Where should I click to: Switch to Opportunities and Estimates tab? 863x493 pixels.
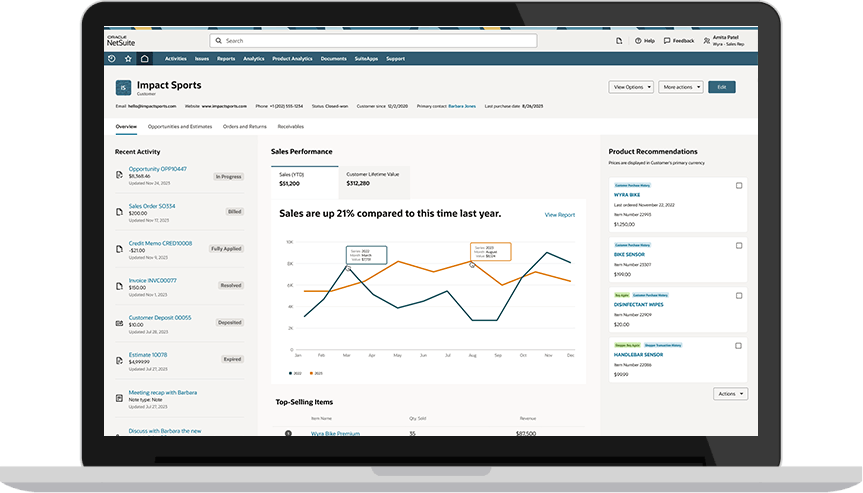pos(180,127)
